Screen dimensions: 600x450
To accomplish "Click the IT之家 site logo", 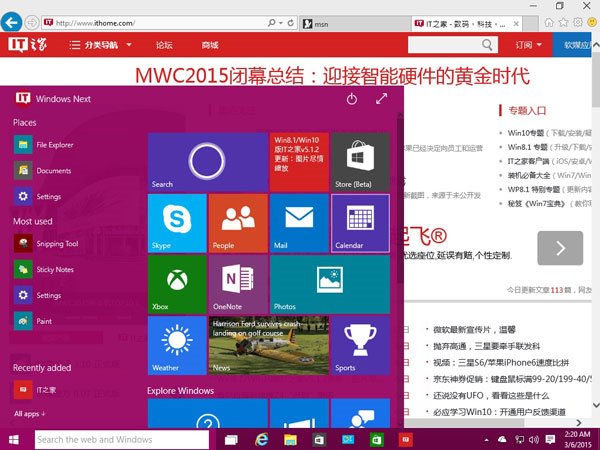I will tap(28, 45).
